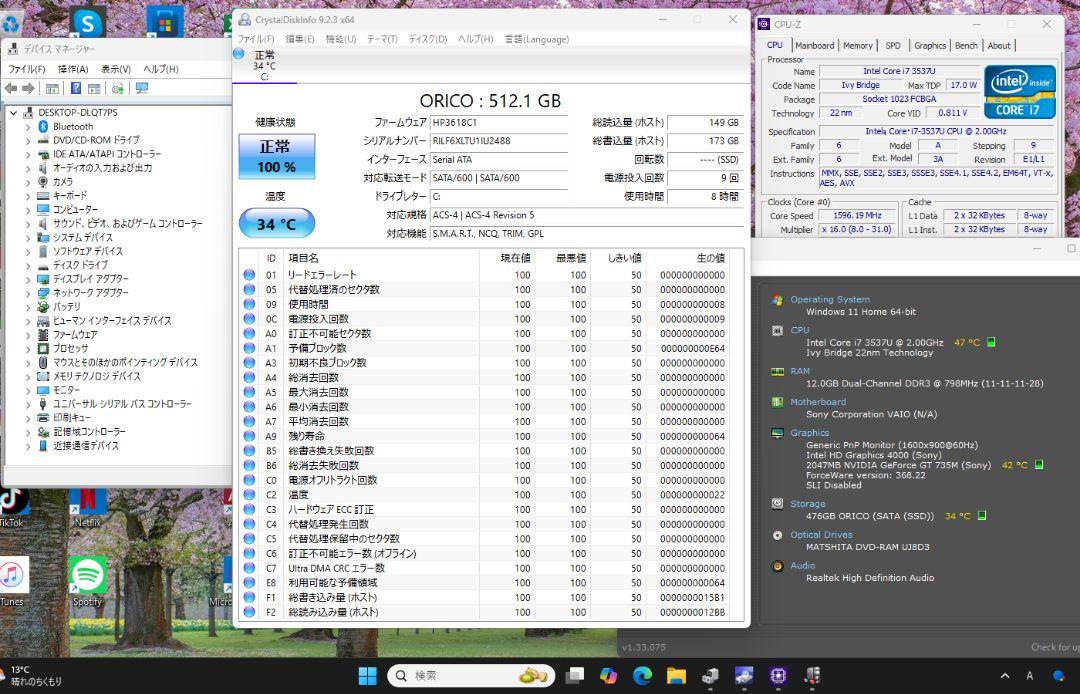Viewport: 1080px width, 694px height.
Task: Launch Copilot from the taskbar
Action: tap(608, 675)
